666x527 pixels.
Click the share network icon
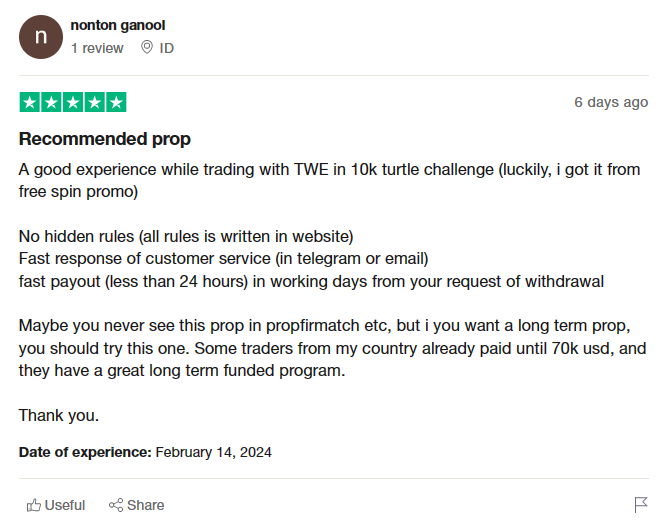pos(116,505)
